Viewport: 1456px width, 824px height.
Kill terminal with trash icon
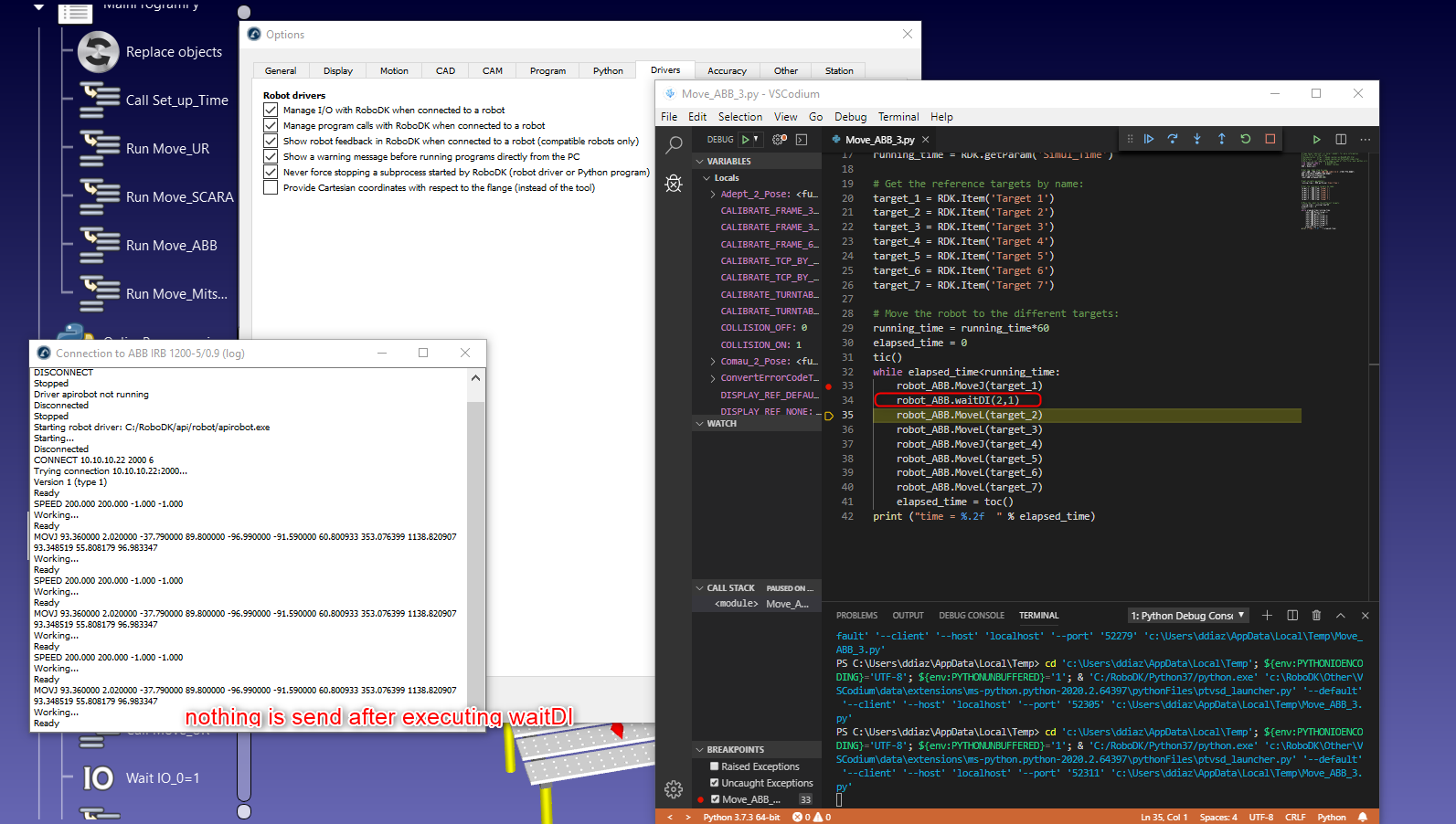1317,616
